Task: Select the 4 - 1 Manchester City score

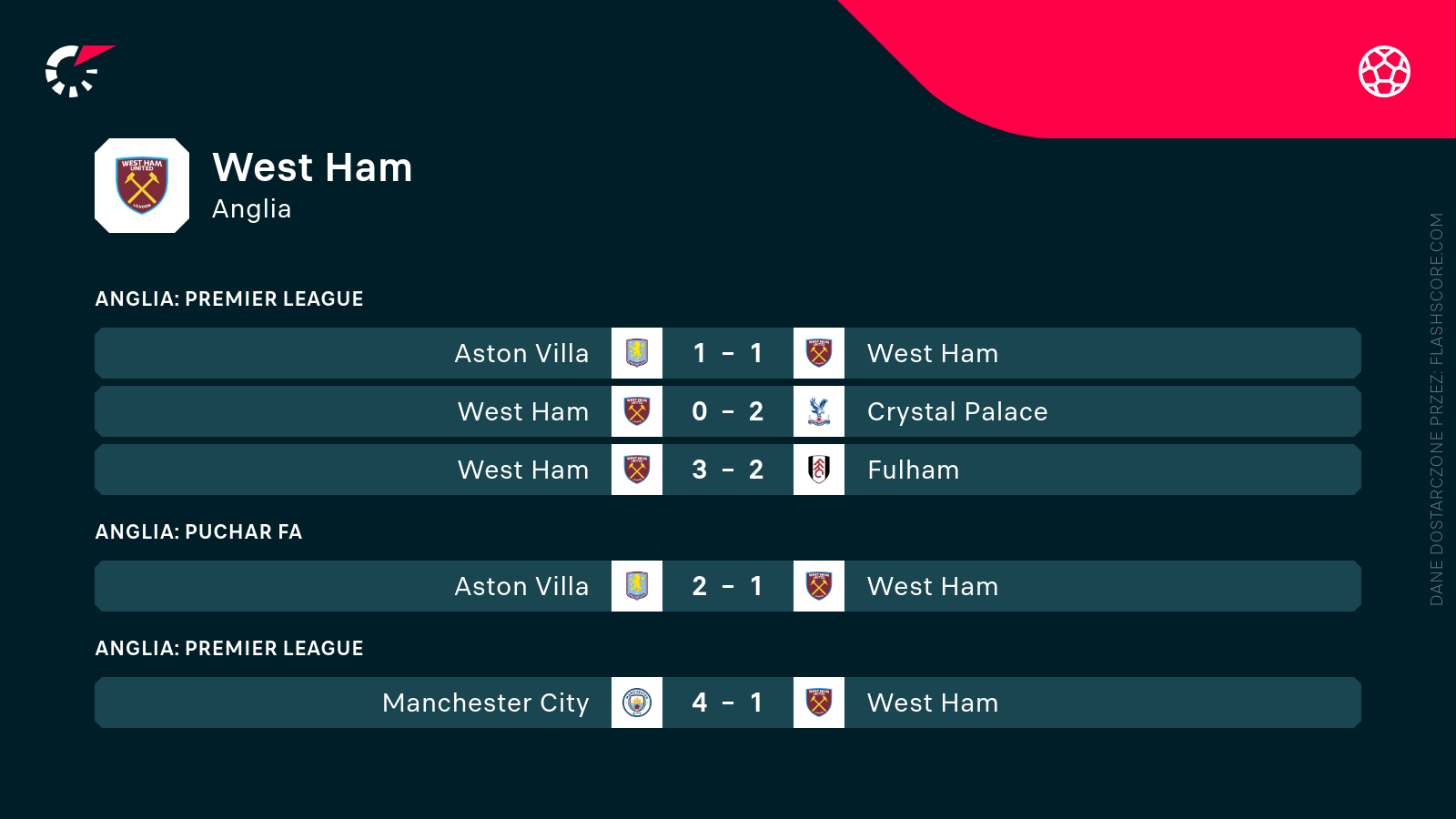Action: [x=728, y=703]
